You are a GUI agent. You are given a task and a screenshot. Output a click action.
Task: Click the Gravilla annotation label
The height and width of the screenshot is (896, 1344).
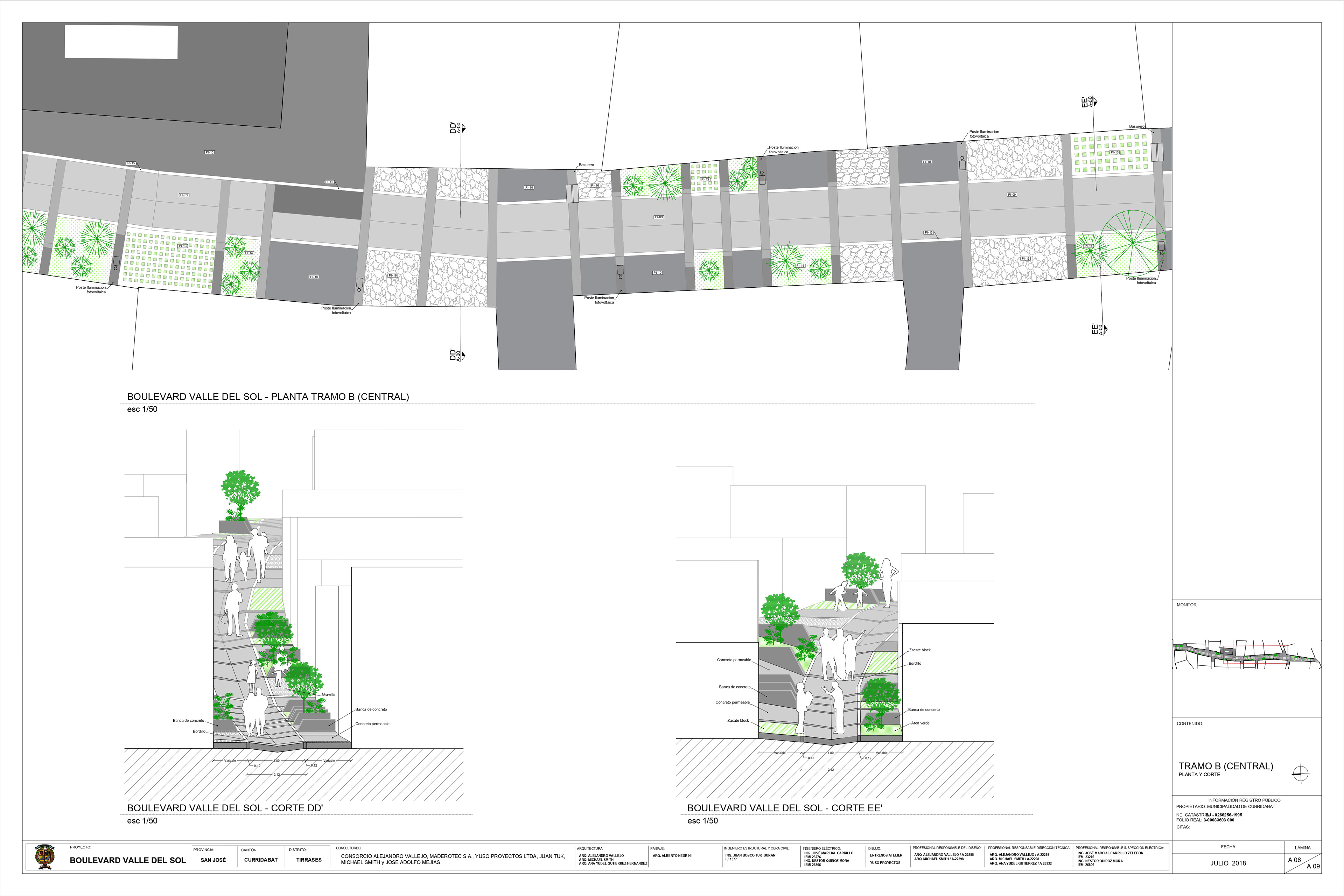point(328,694)
